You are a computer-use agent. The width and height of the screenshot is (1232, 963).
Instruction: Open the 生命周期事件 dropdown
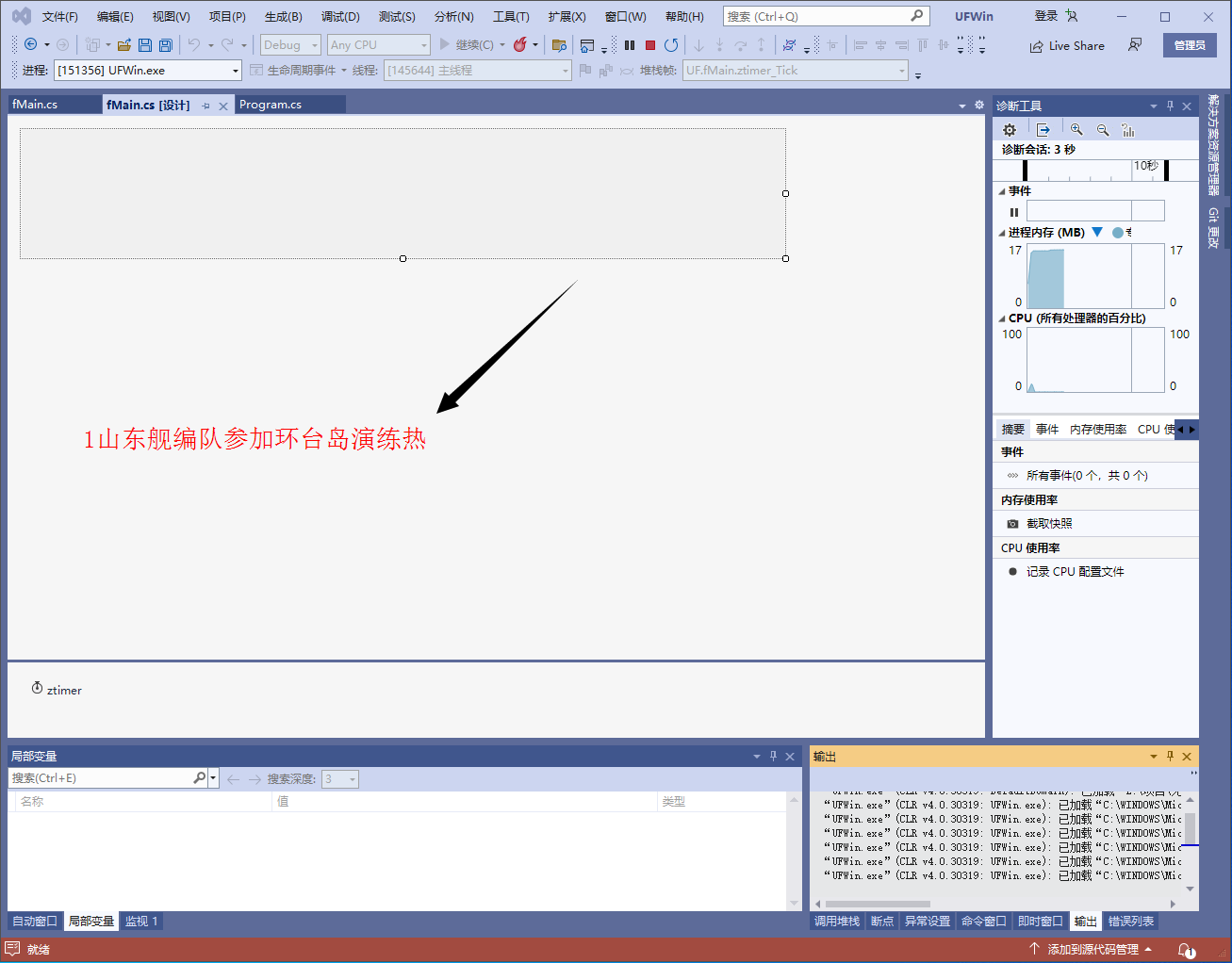click(299, 70)
